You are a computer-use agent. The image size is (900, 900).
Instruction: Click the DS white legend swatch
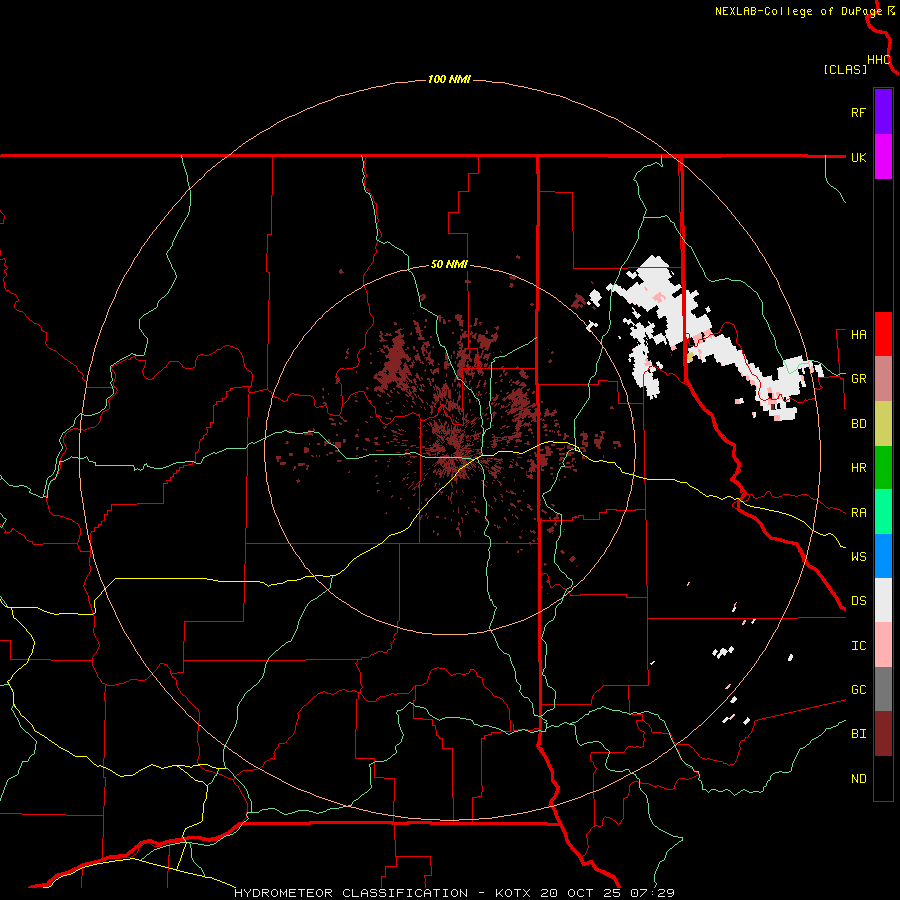point(883,600)
